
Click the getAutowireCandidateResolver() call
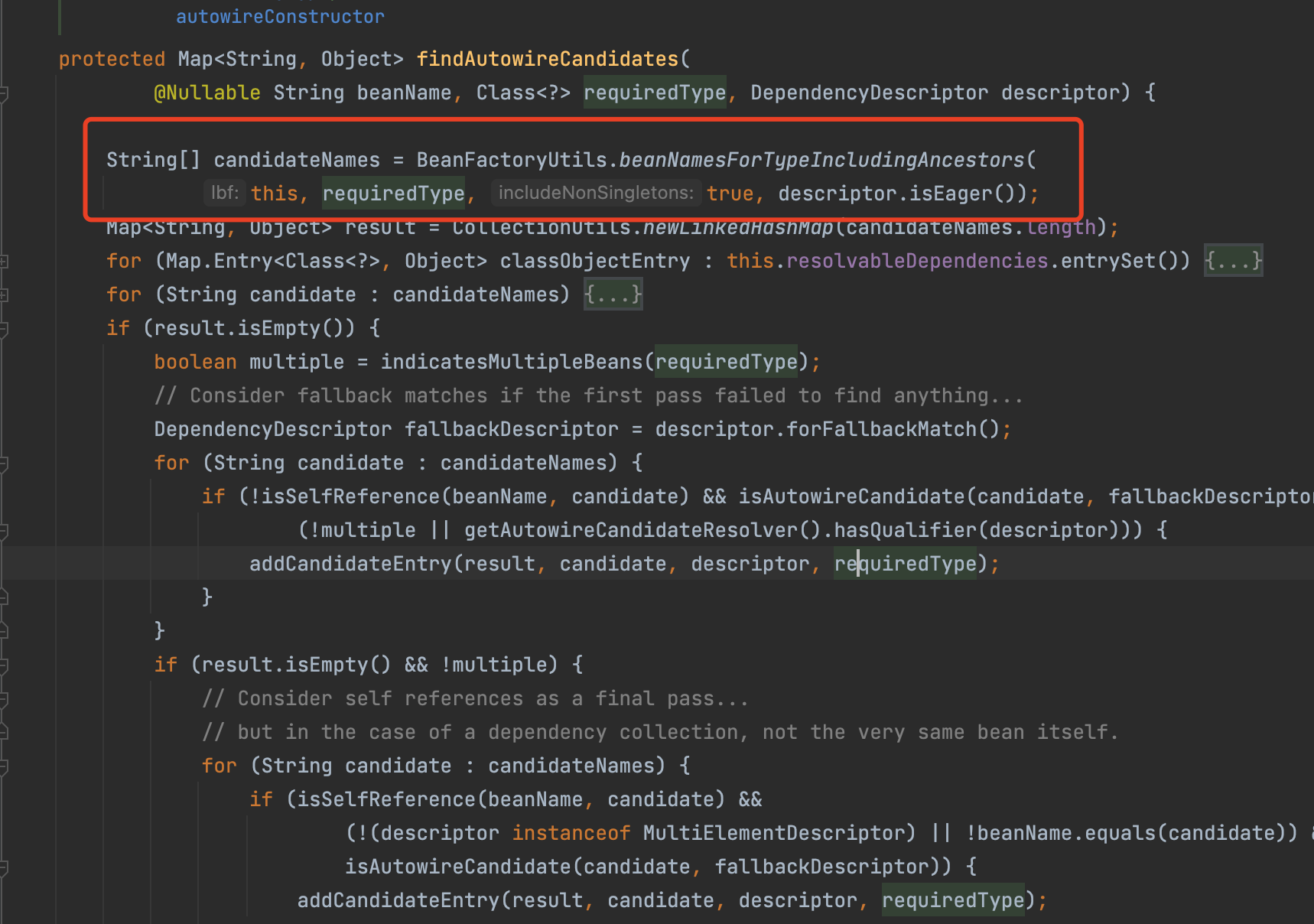click(642, 530)
